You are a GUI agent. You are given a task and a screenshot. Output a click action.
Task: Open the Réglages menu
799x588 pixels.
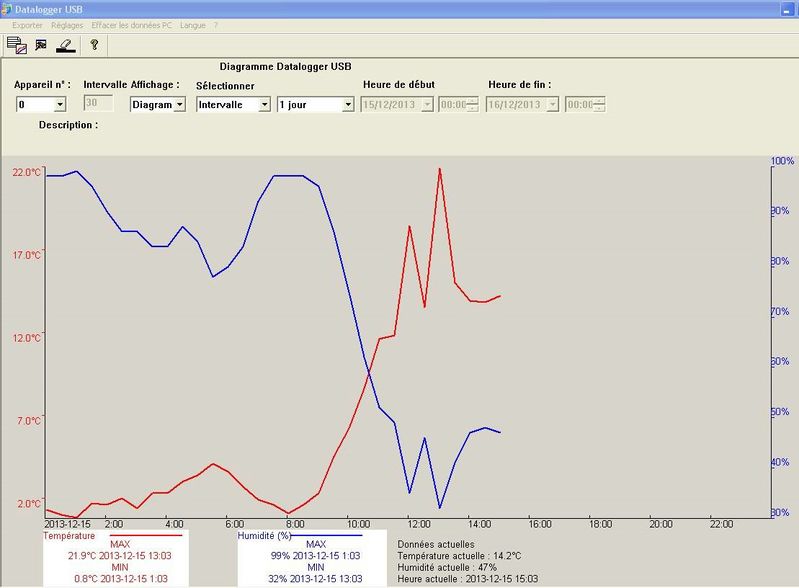[67, 25]
